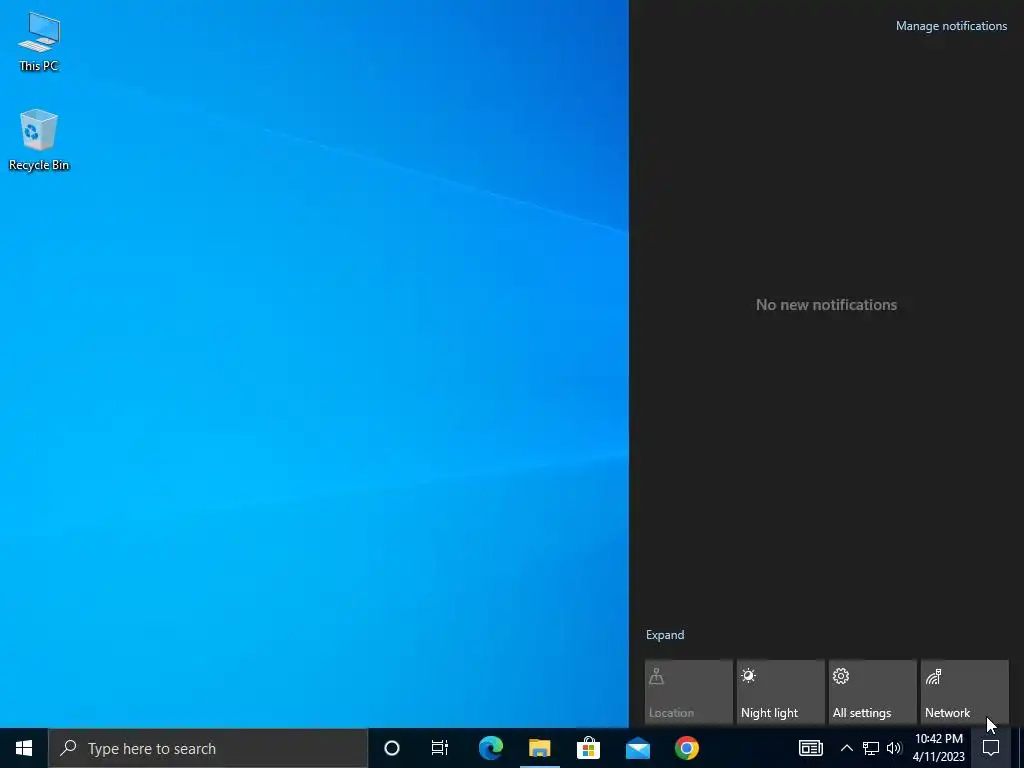Toggle the Location quick action
1024x768 pixels.
(x=688, y=692)
